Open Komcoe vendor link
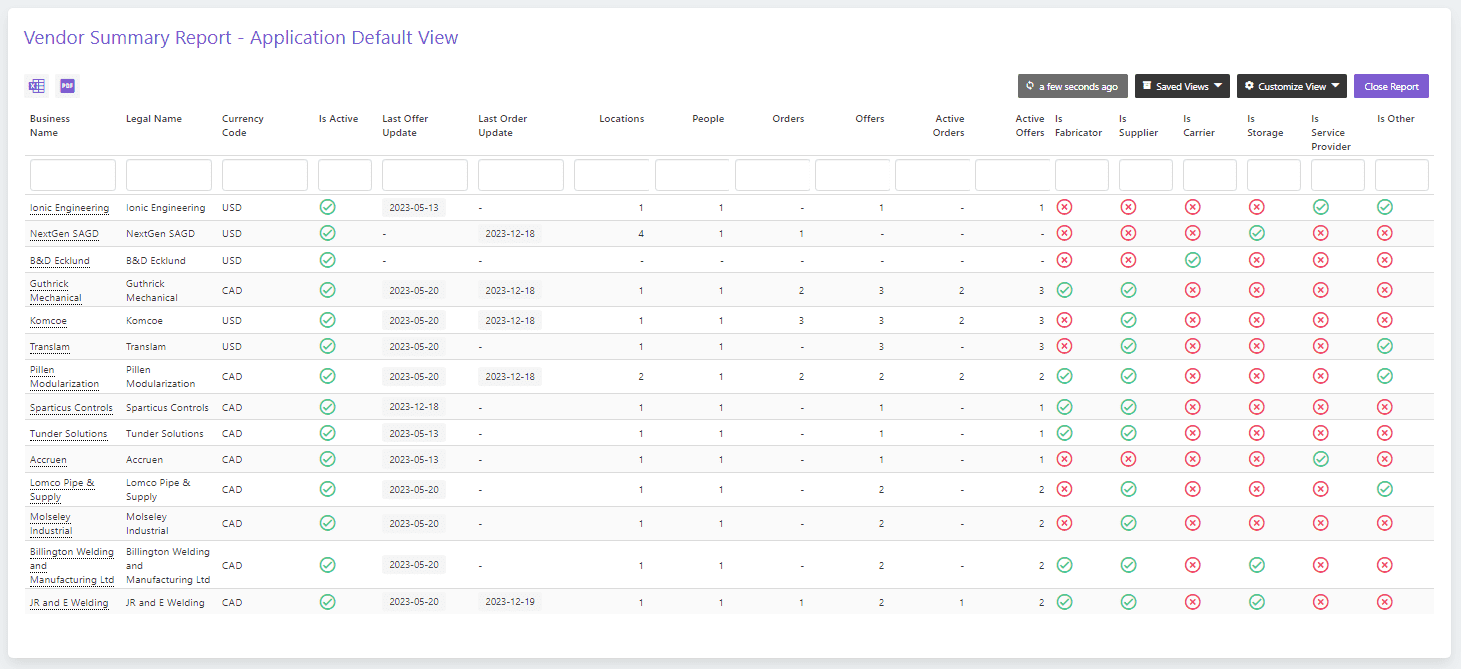The height and width of the screenshot is (669, 1461). [48, 321]
